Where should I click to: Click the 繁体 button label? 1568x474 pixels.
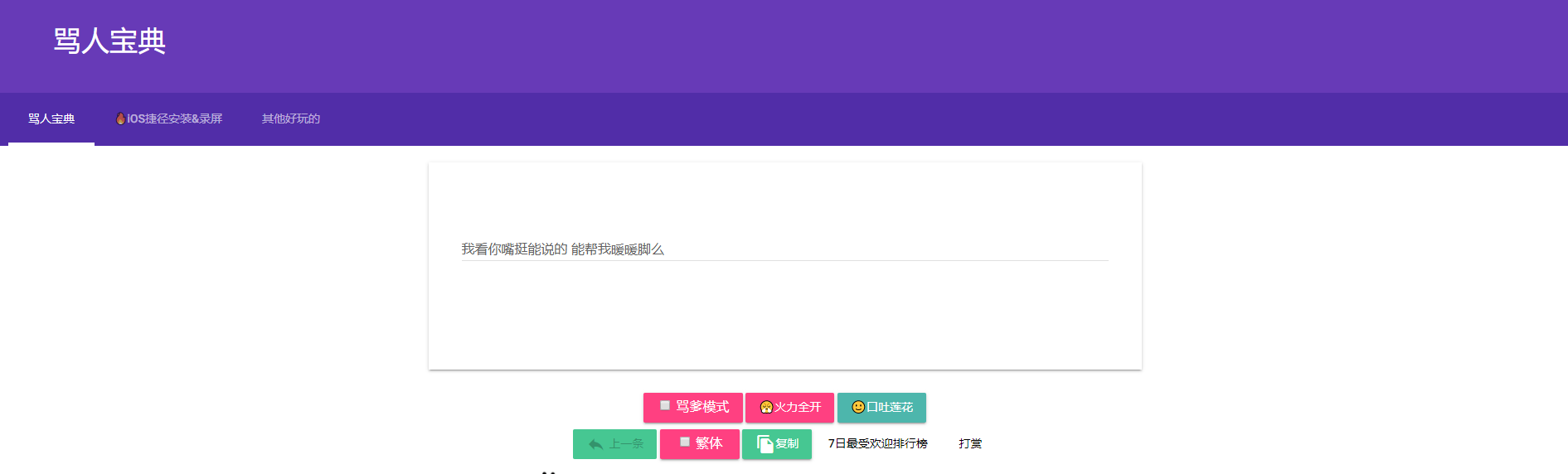[x=709, y=443]
